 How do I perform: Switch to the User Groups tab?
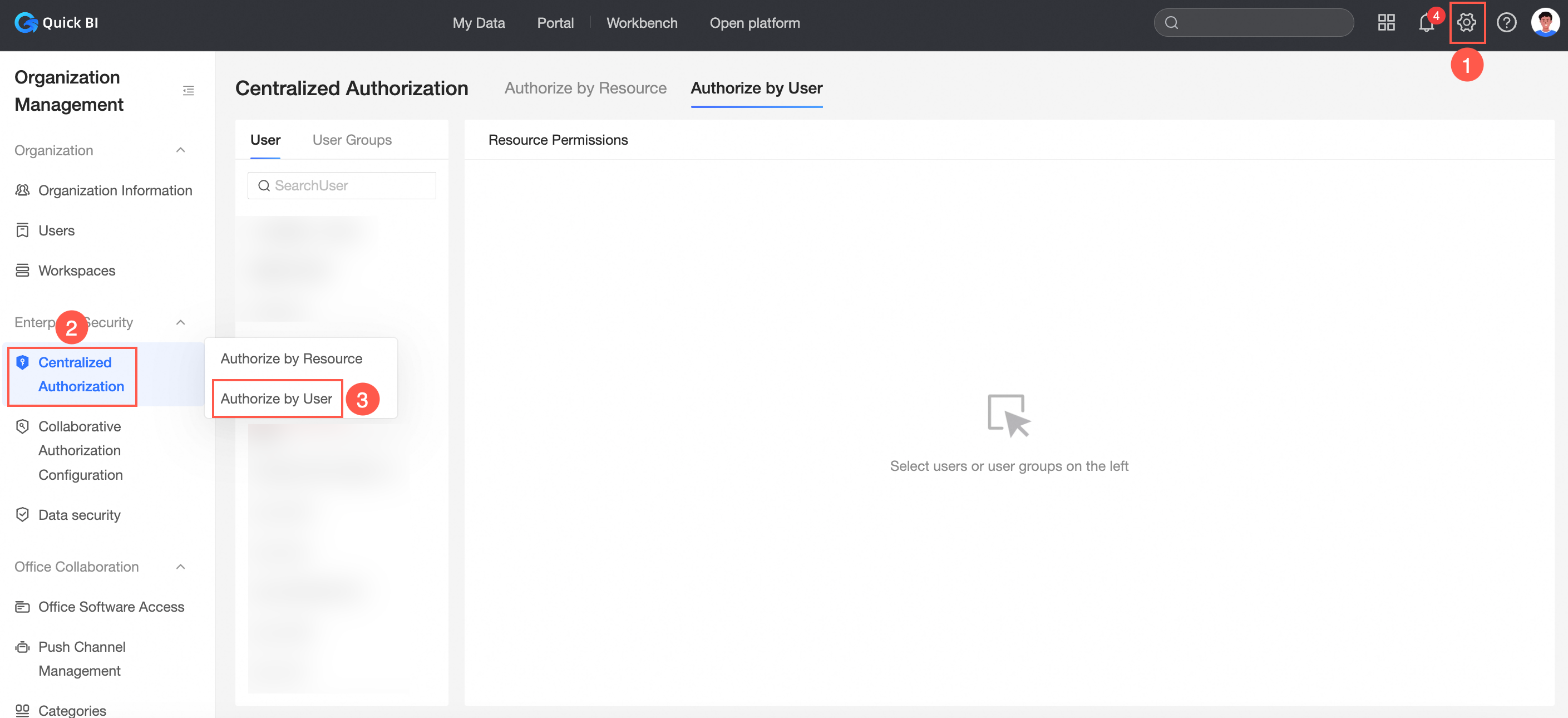[x=352, y=140]
